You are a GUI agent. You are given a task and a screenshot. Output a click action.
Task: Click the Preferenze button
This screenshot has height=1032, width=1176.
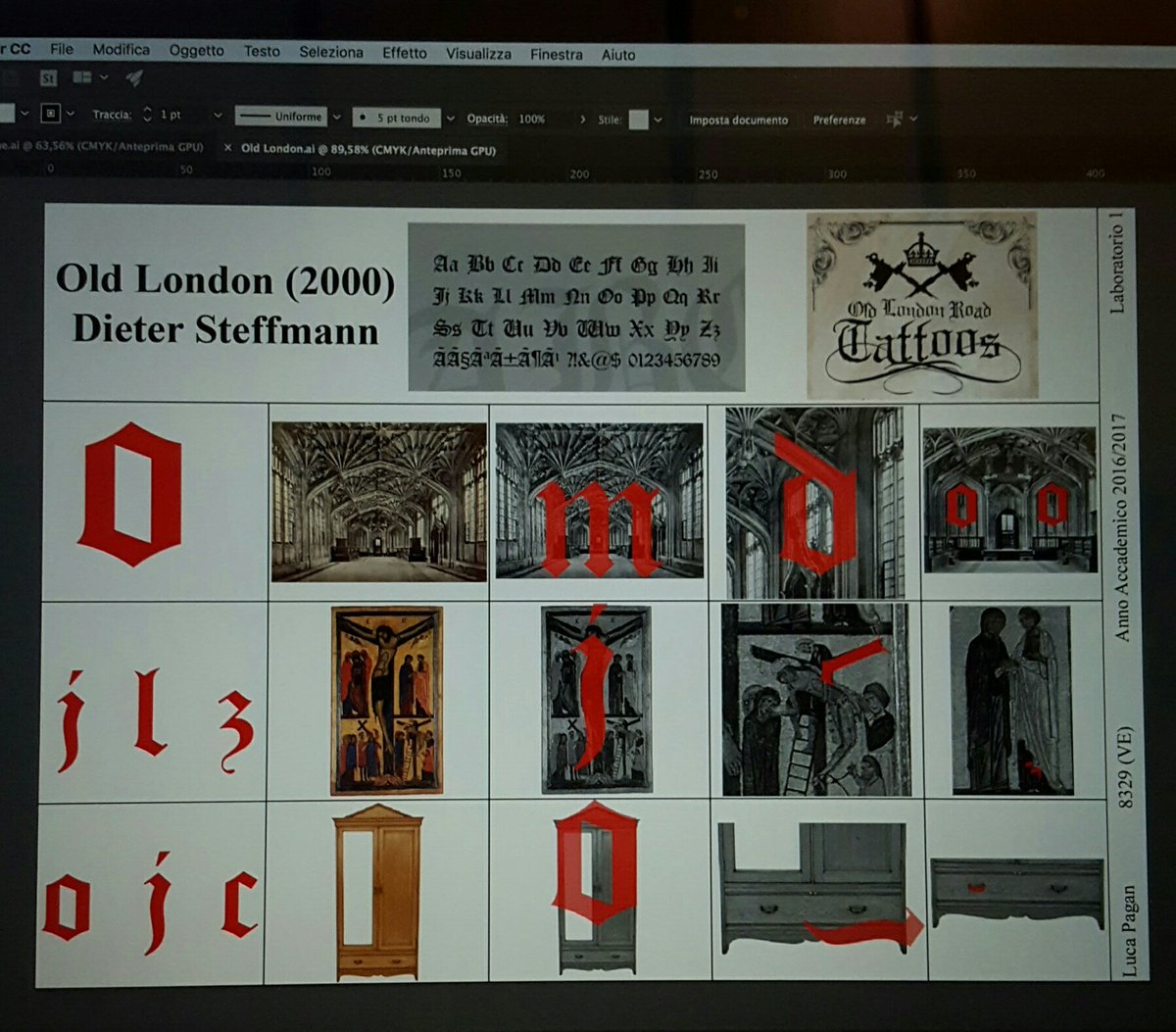[839, 121]
